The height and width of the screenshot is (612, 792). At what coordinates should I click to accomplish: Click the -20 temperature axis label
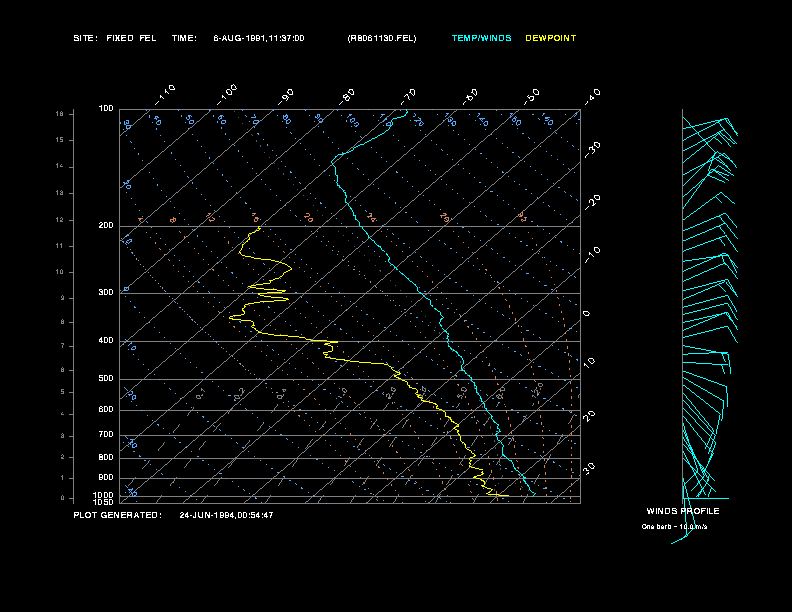coord(593,202)
